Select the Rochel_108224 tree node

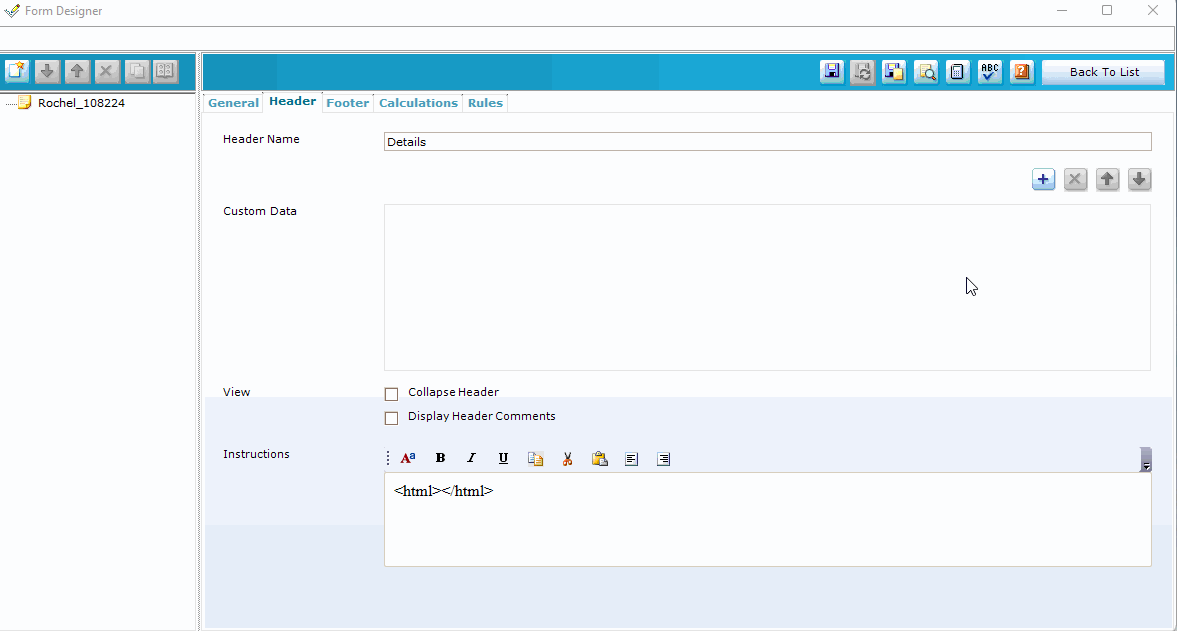(81, 103)
